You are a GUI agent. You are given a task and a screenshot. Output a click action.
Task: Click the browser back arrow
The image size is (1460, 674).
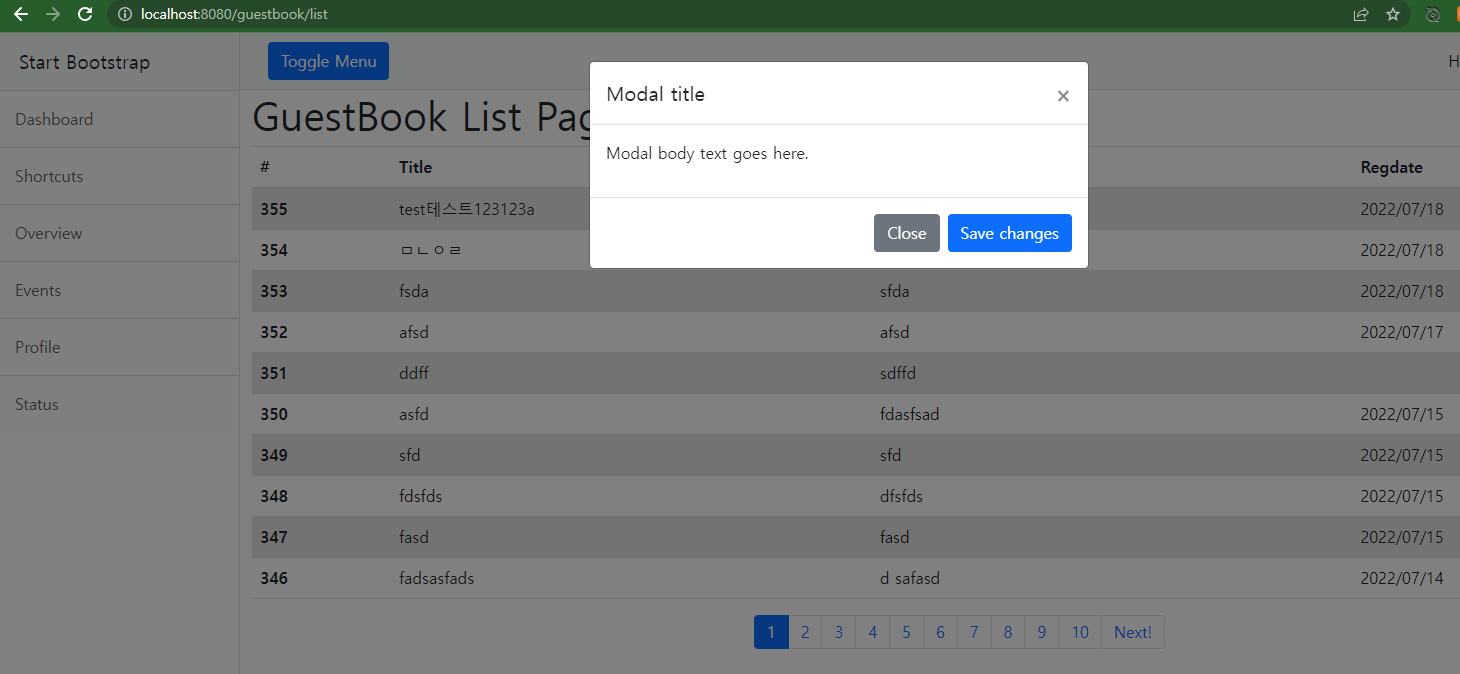coord(20,14)
